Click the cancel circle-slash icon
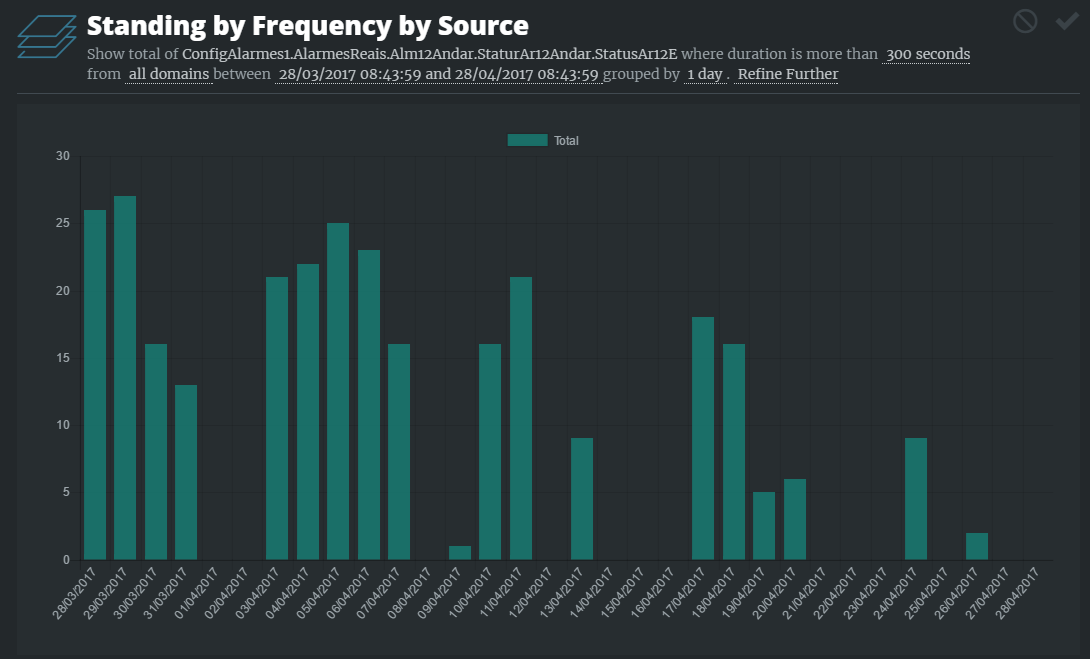This screenshot has height=659, width=1090. point(1025,21)
